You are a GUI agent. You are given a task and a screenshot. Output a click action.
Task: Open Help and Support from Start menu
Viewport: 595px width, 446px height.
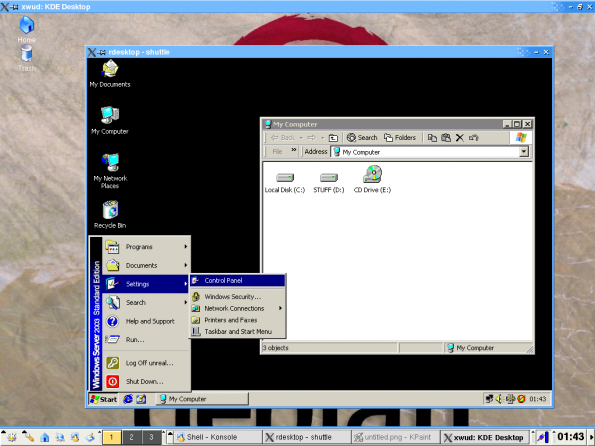point(146,321)
